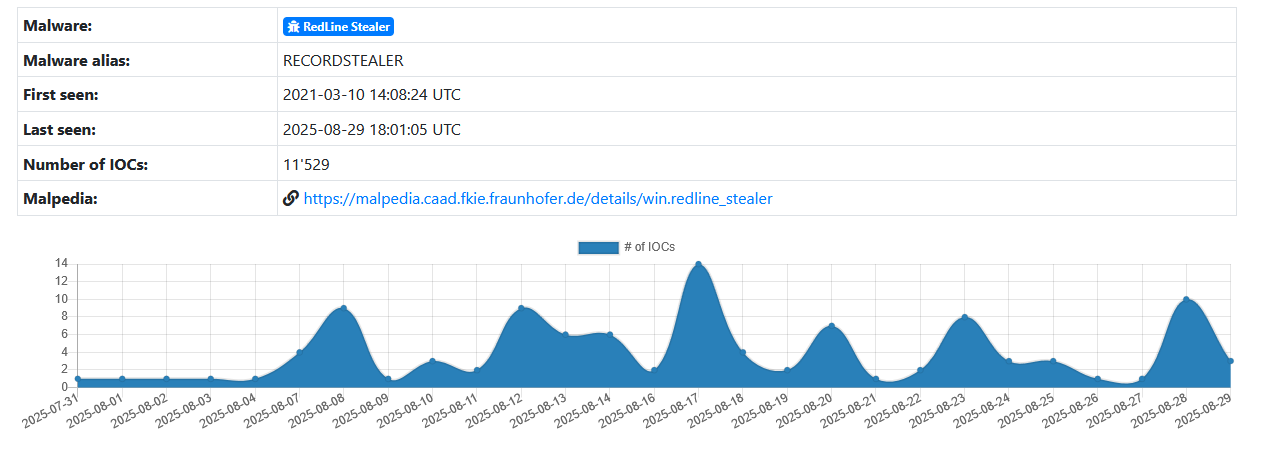This screenshot has width=1269, height=471.
Task: Open the malpedia.caad.fkie.fraunhofer.de win.redline_stealer link
Action: [x=538, y=199]
